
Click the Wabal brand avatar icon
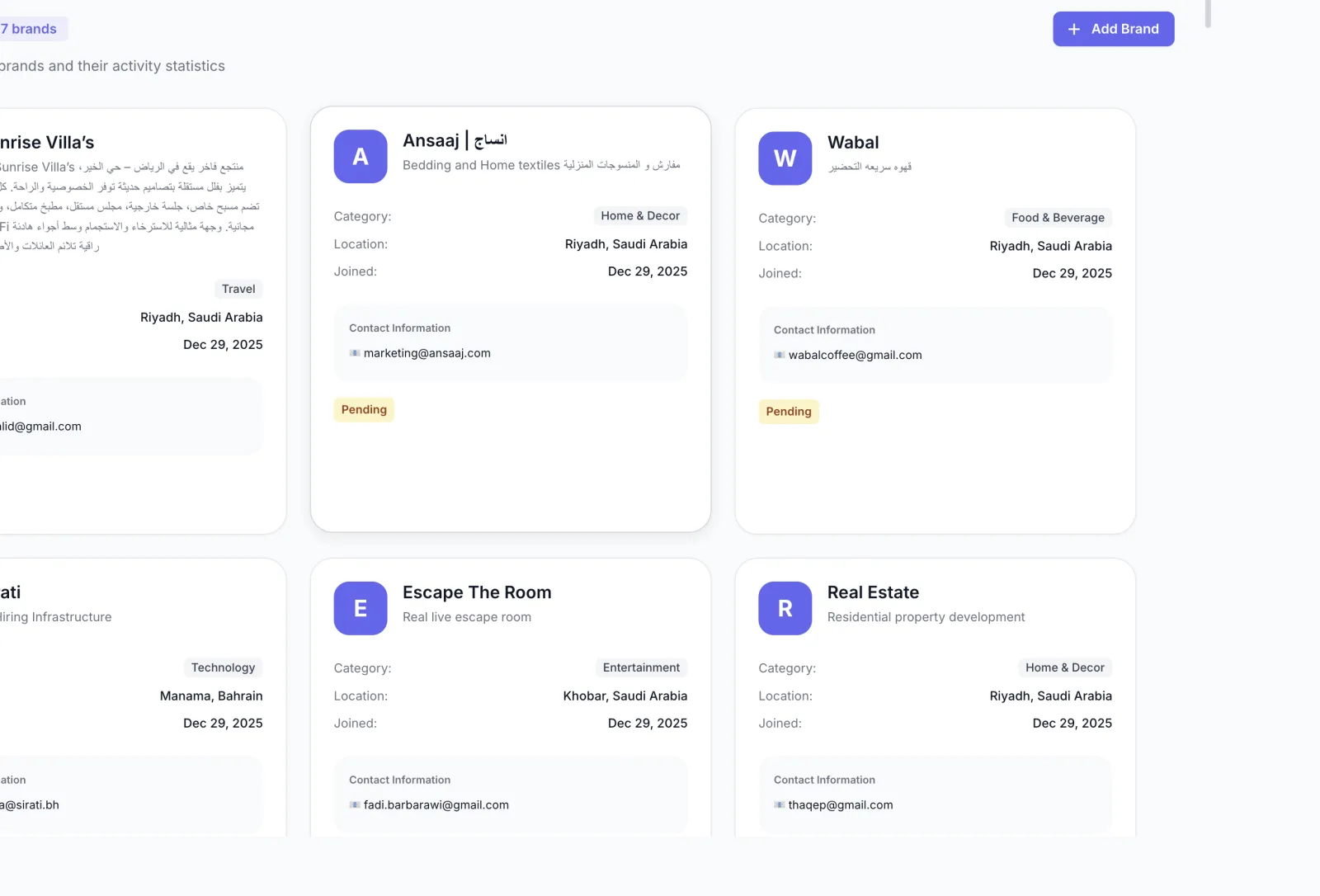point(785,158)
